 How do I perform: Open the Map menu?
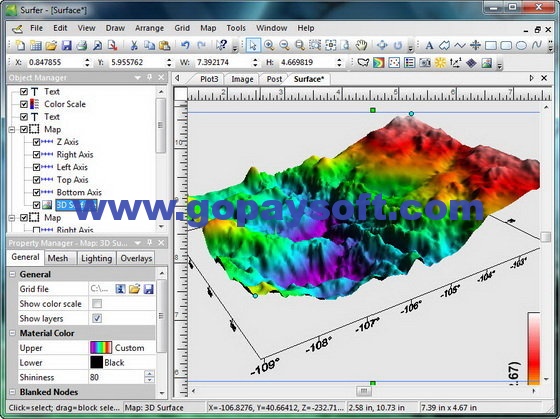click(x=208, y=28)
